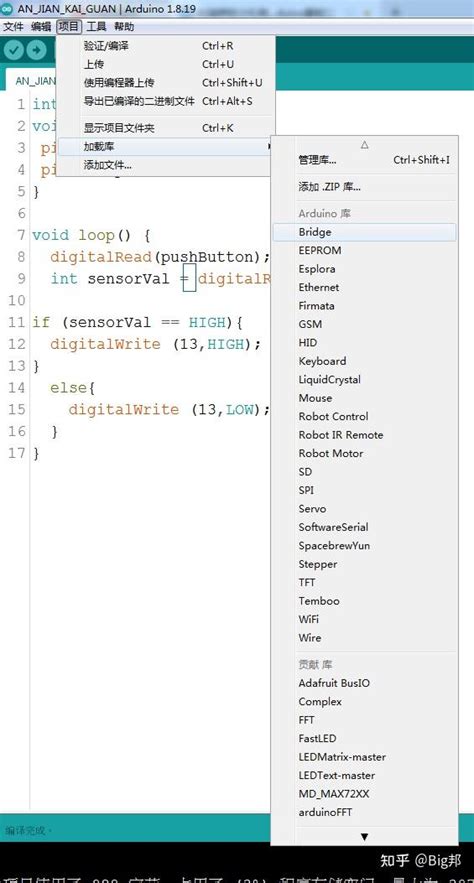Select the Robot IR Remote library

[364, 435]
